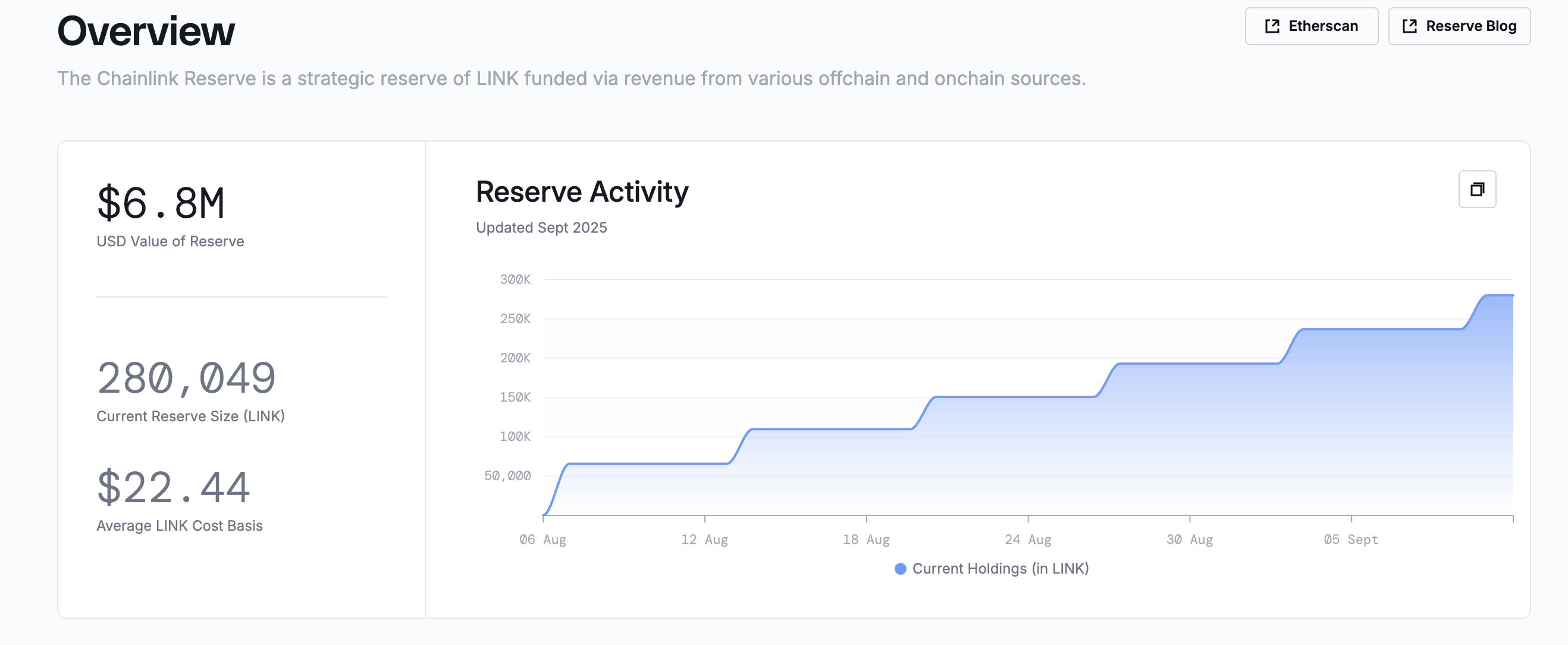1568x645 pixels.
Task: Open the Updated Sept 2025 details
Action: [541, 227]
